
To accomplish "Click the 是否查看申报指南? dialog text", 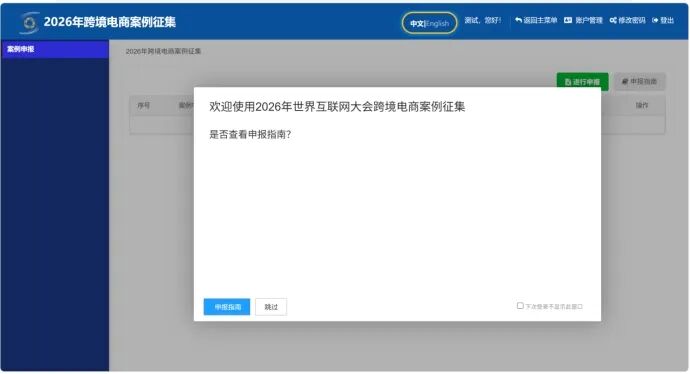I will (x=250, y=135).
